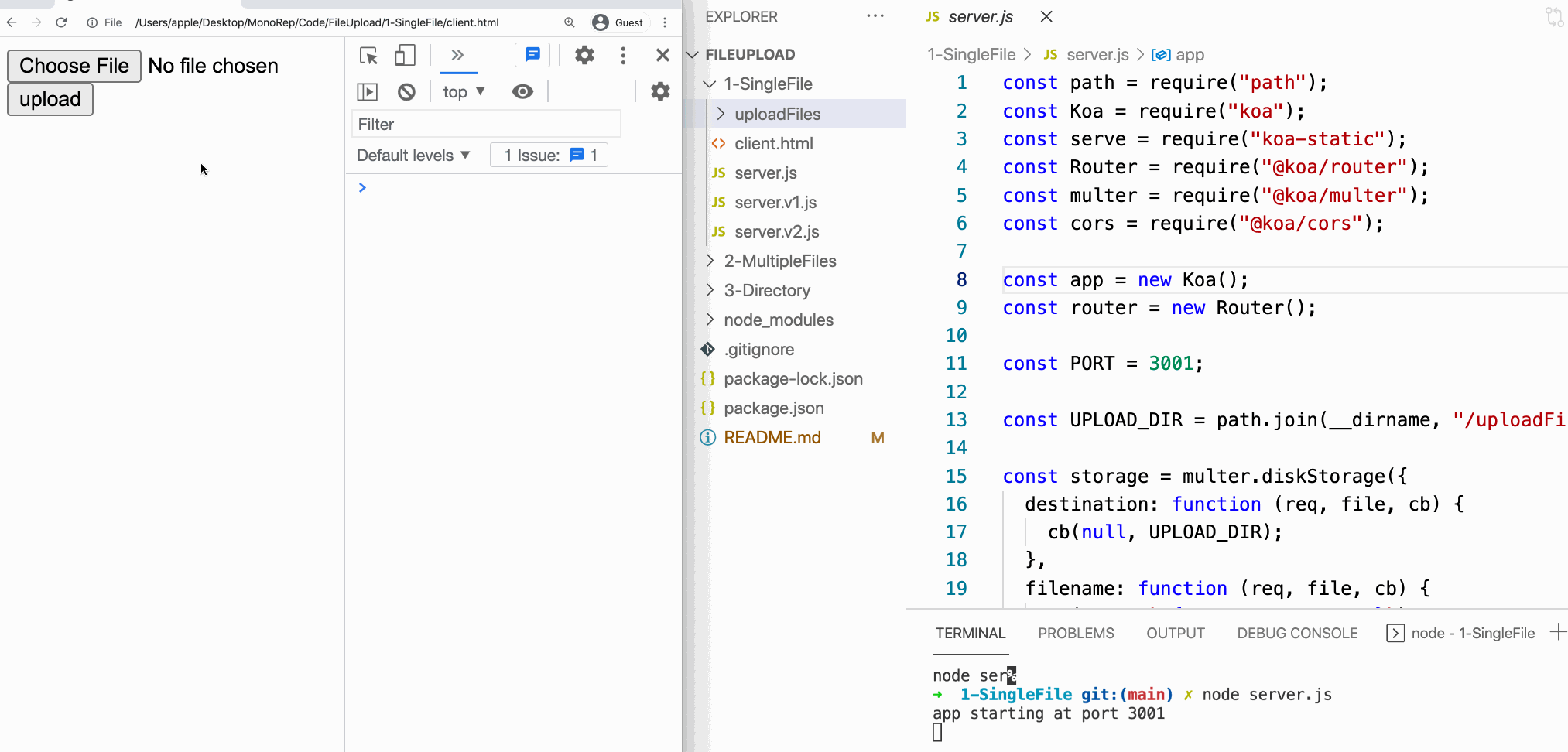Click the File info icon in address bar
The image size is (1568, 752).
click(92, 22)
